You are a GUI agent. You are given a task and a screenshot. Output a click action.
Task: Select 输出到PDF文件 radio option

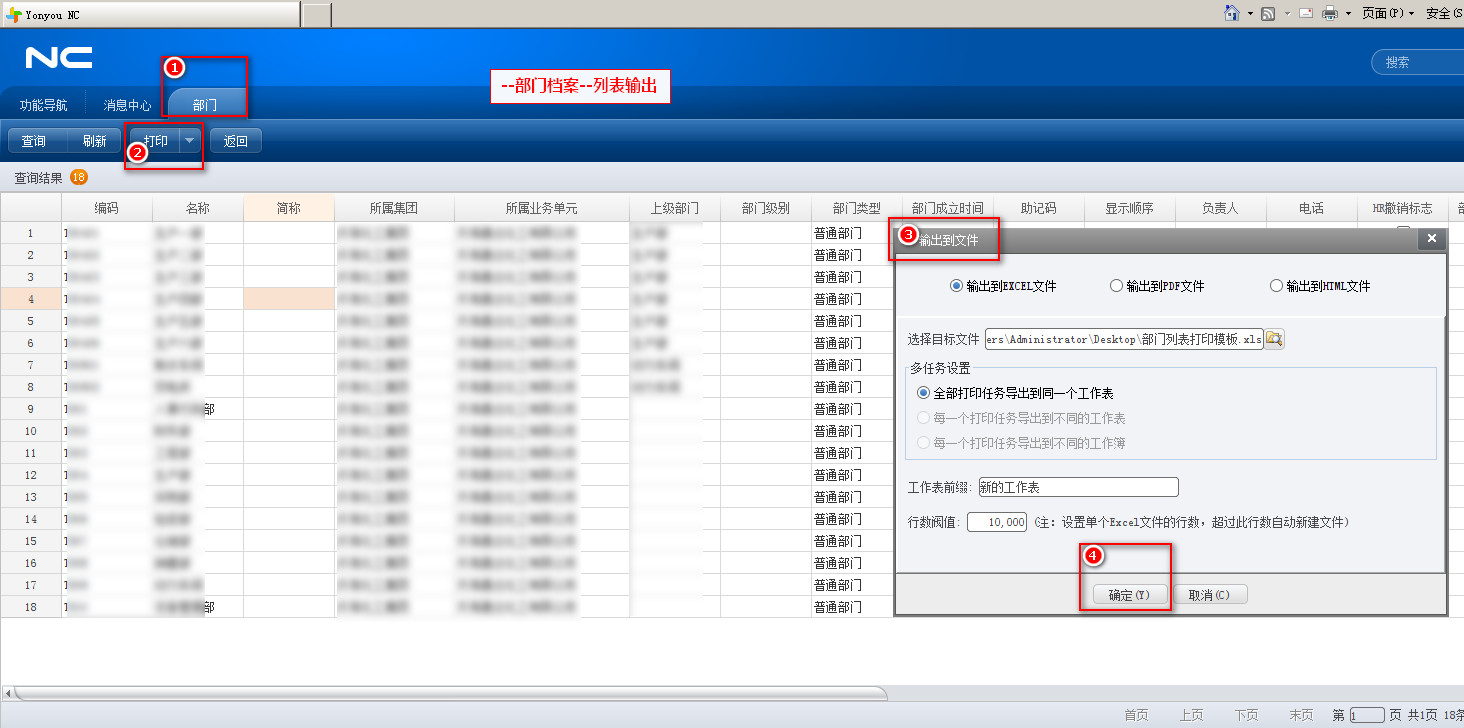[x=1116, y=286]
